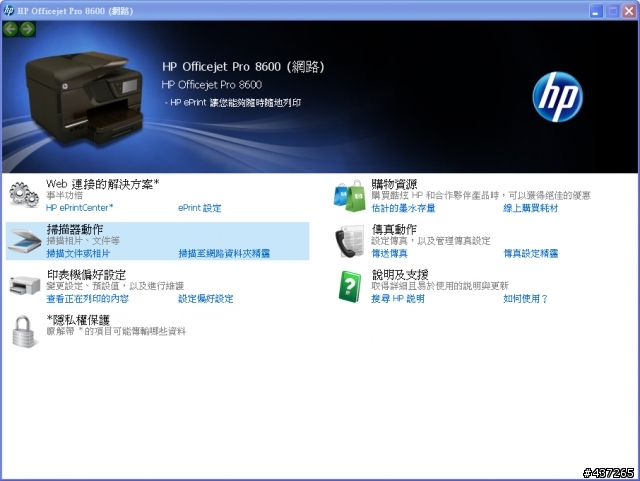The width and height of the screenshot is (640, 481).
Task: Open 設定偏好設定 link
Action: click(206, 299)
